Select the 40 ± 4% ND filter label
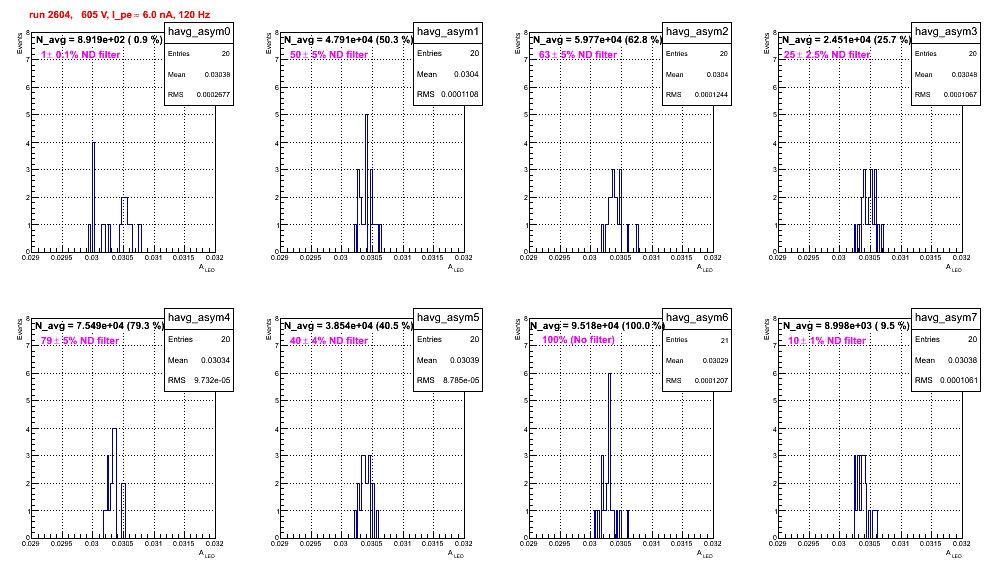This screenshot has height=572, width=996. tap(329, 341)
